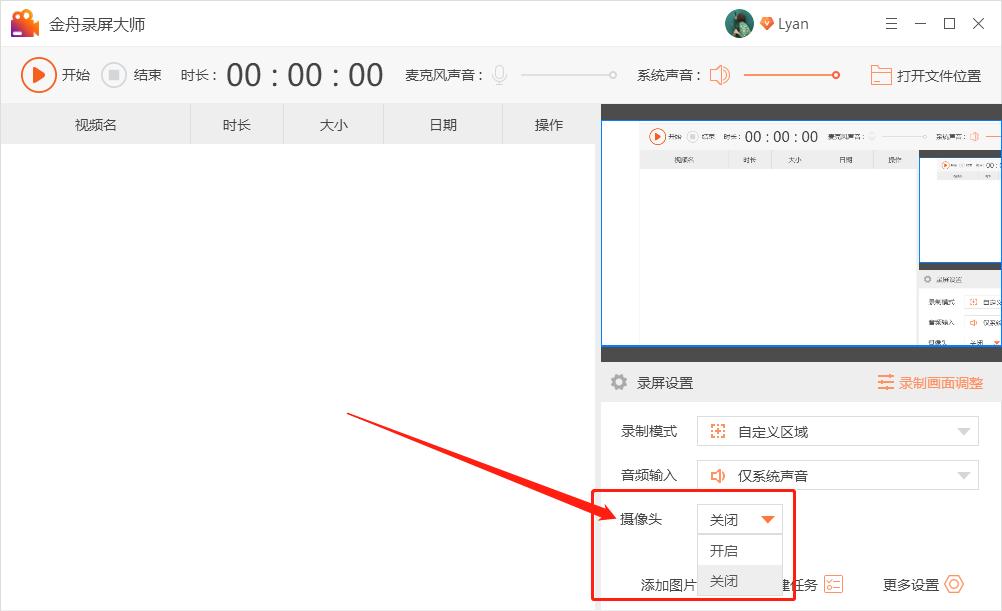Click the custom-area icon in 录制模式 field
1002x611 pixels.
point(717,430)
